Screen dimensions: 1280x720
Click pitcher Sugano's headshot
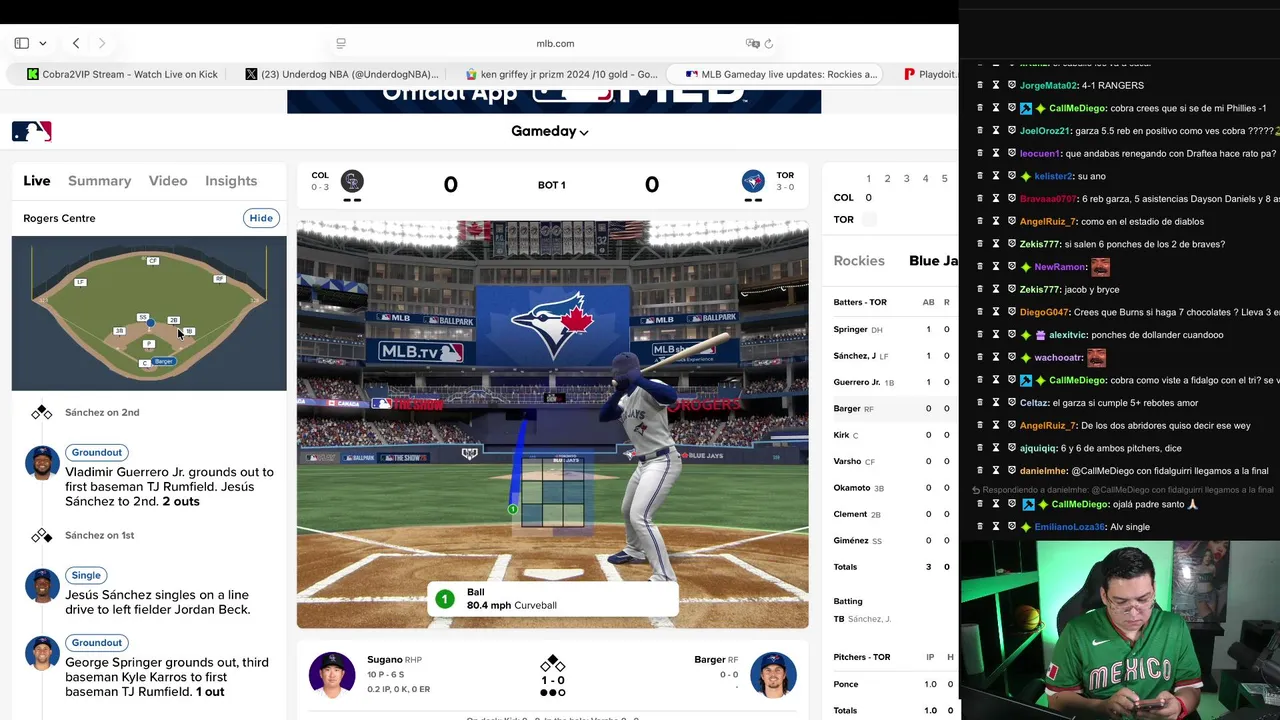332,675
